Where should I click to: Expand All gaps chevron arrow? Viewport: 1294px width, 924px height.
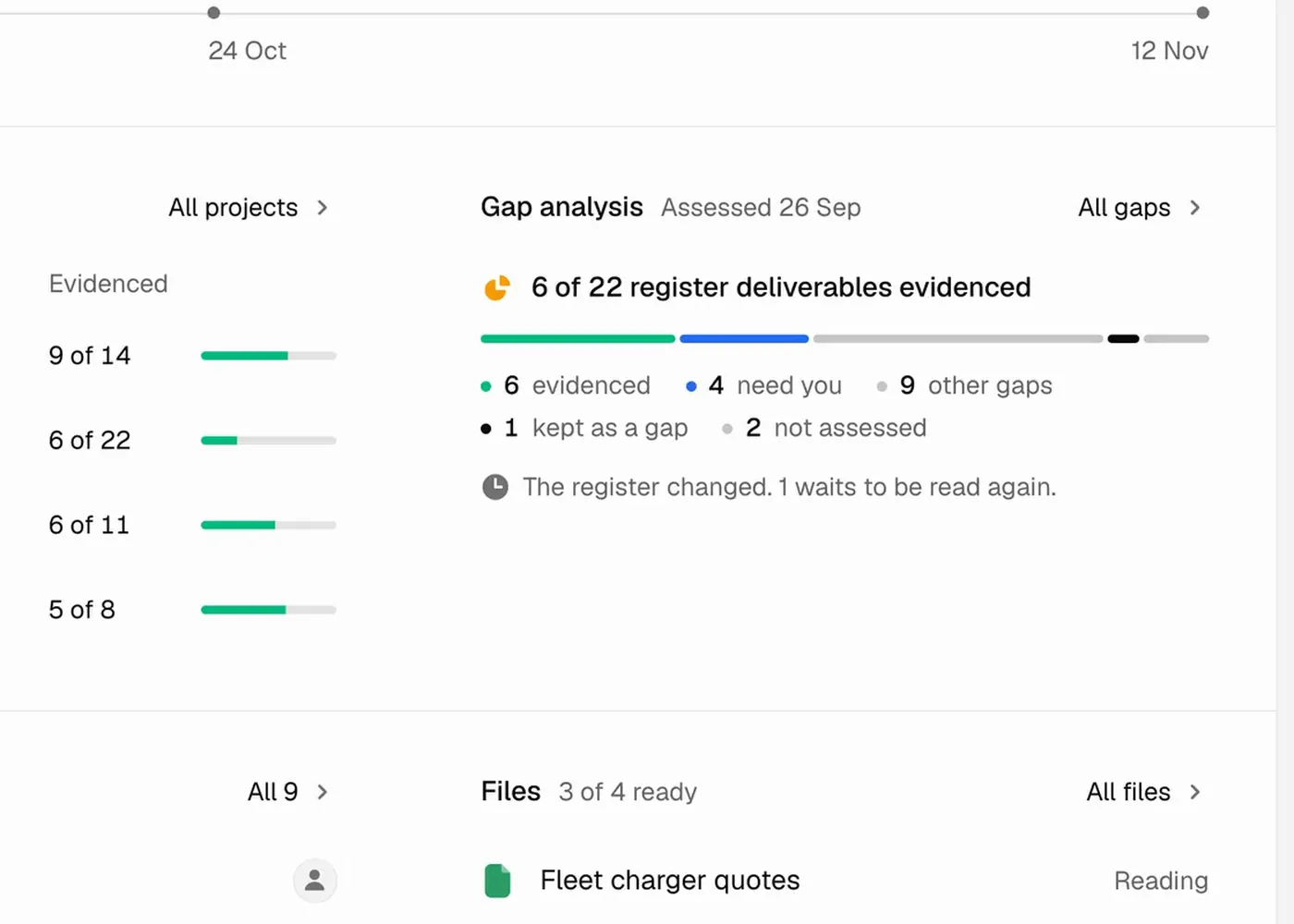click(x=1195, y=208)
